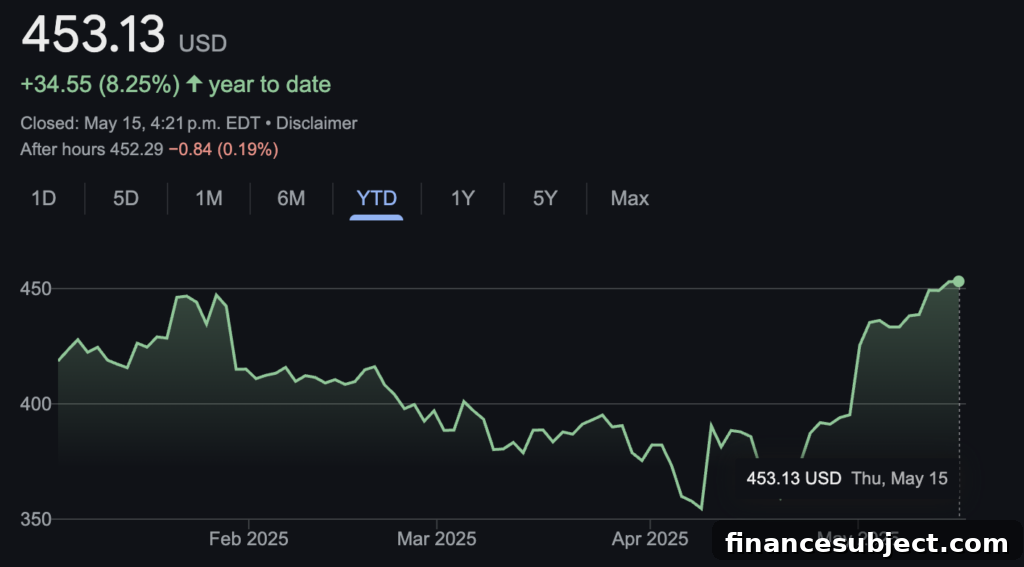Click the After hours 452.29 value

pos(91,150)
